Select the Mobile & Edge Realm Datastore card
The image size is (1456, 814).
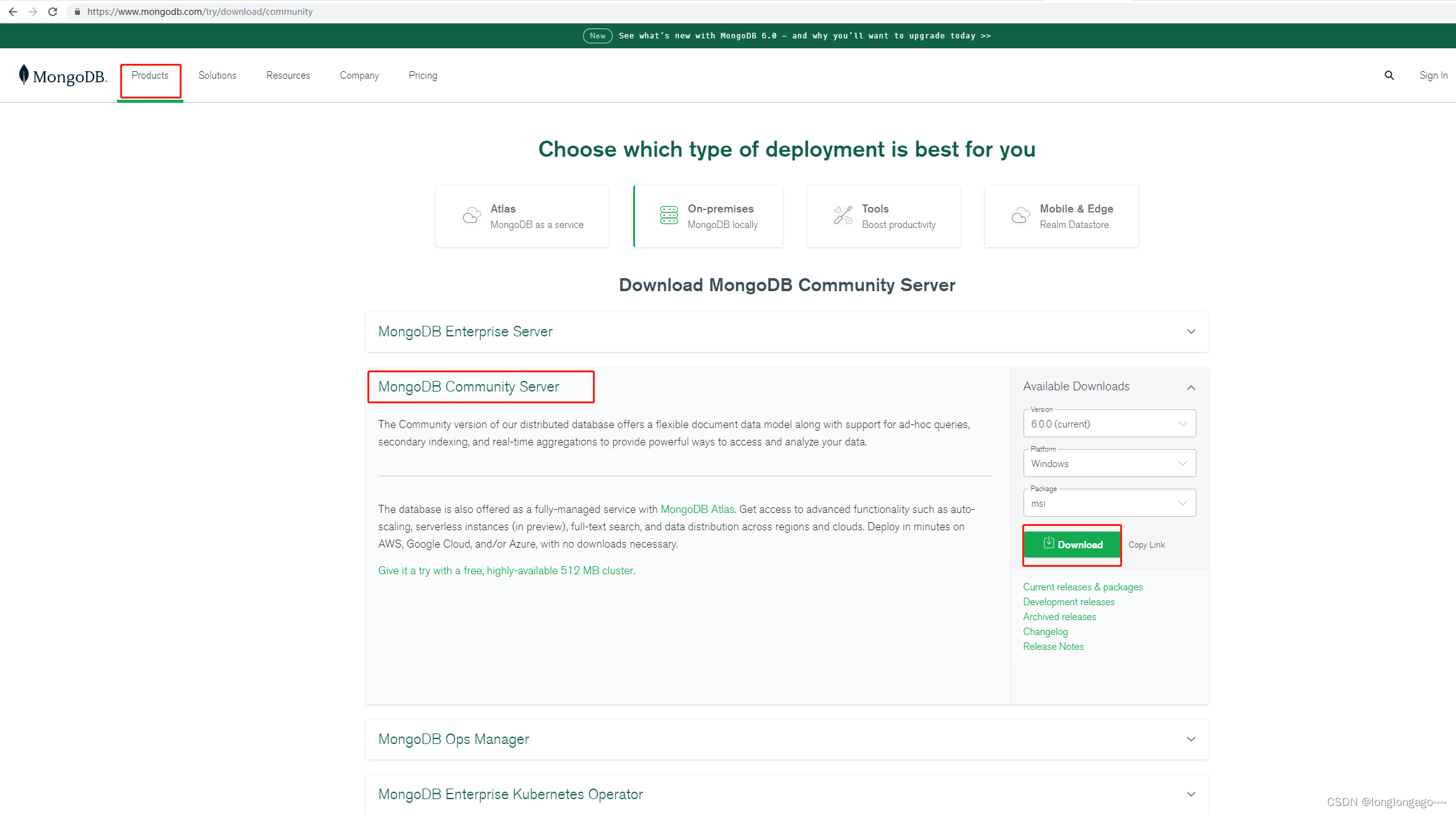(x=1061, y=216)
